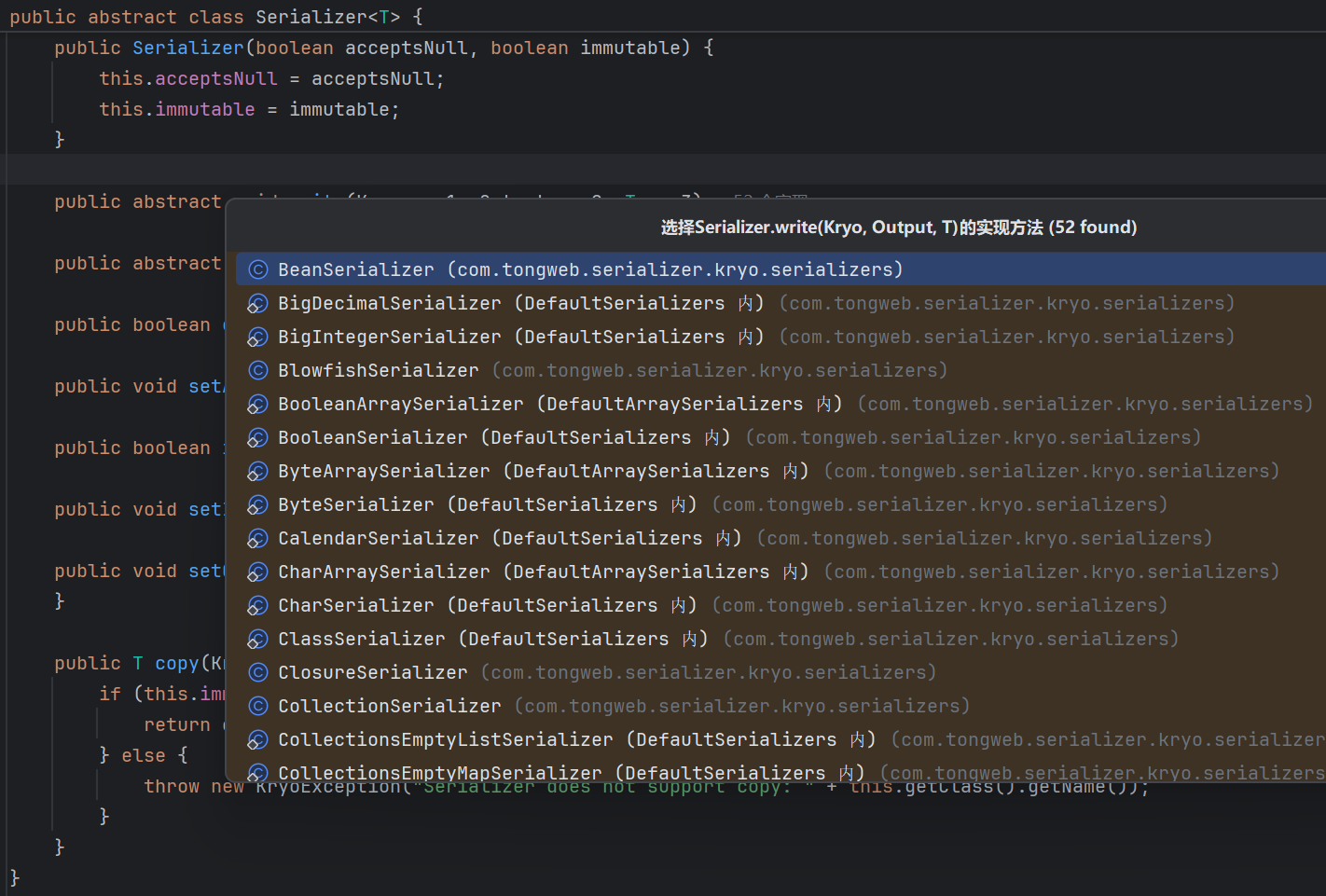The height and width of the screenshot is (896, 1326).
Task: Select CharArraySerializer in the popup list
Action: click(383, 572)
